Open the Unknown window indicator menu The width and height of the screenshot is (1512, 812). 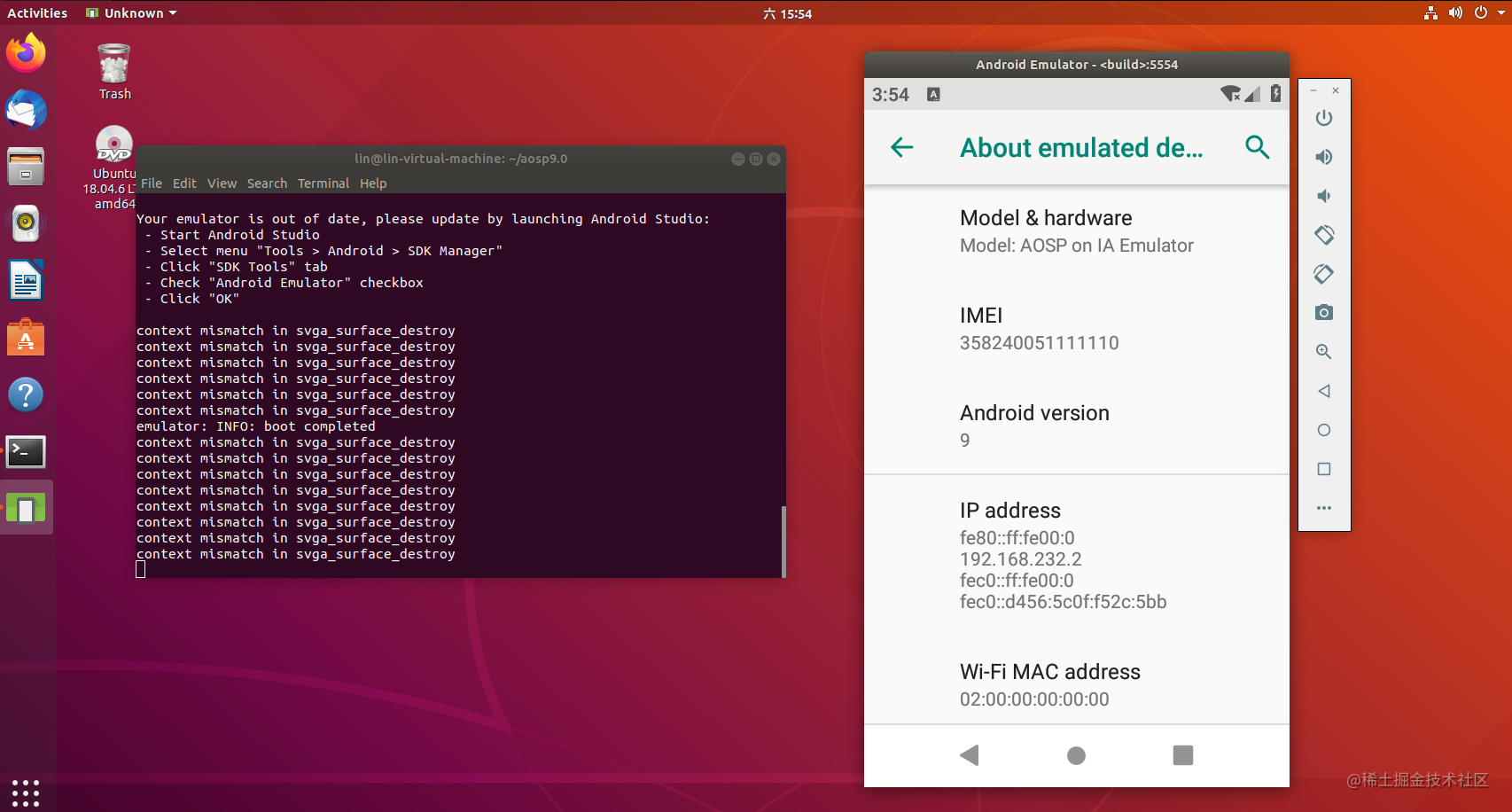tap(130, 12)
